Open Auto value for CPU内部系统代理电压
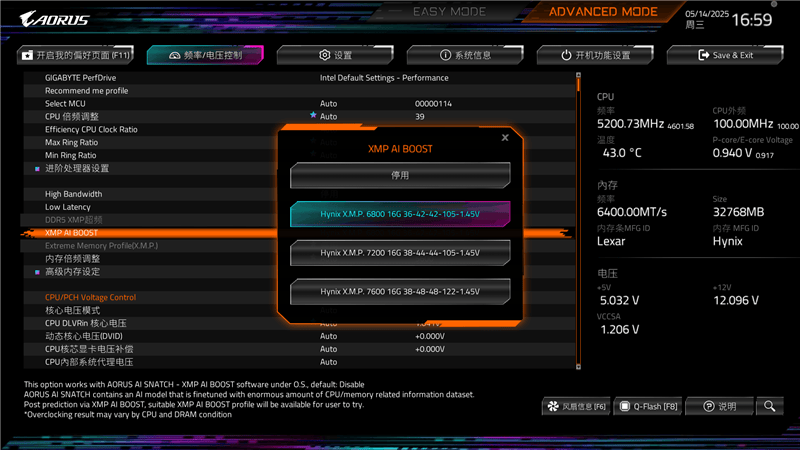 pyautogui.click(x=328, y=362)
